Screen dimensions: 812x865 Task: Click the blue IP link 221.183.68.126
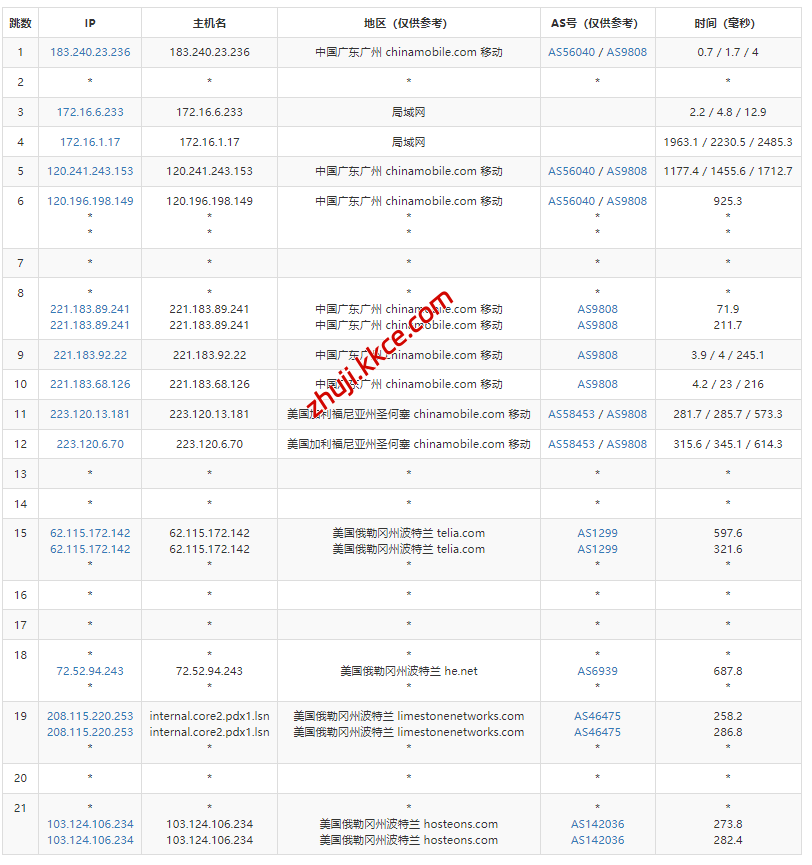[90, 384]
